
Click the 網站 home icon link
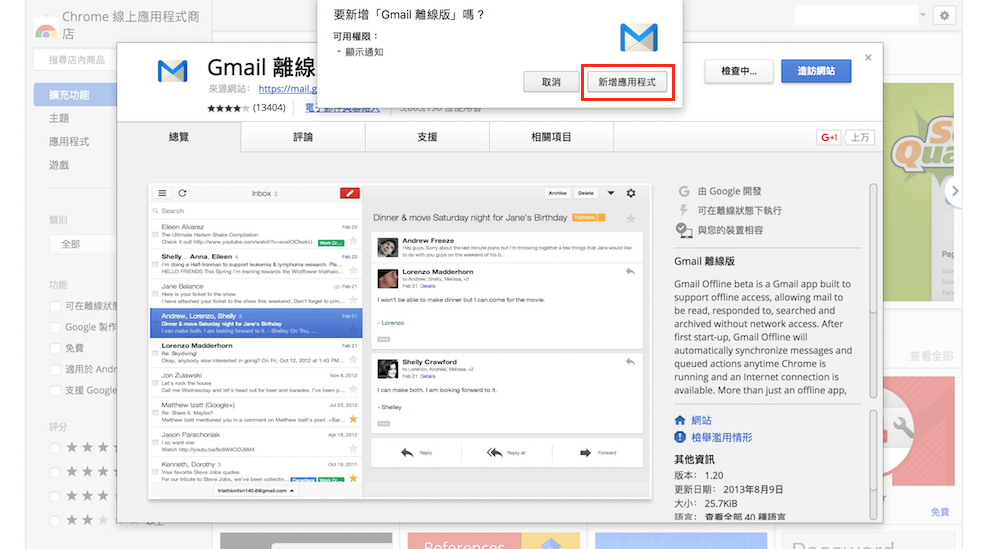pos(681,421)
